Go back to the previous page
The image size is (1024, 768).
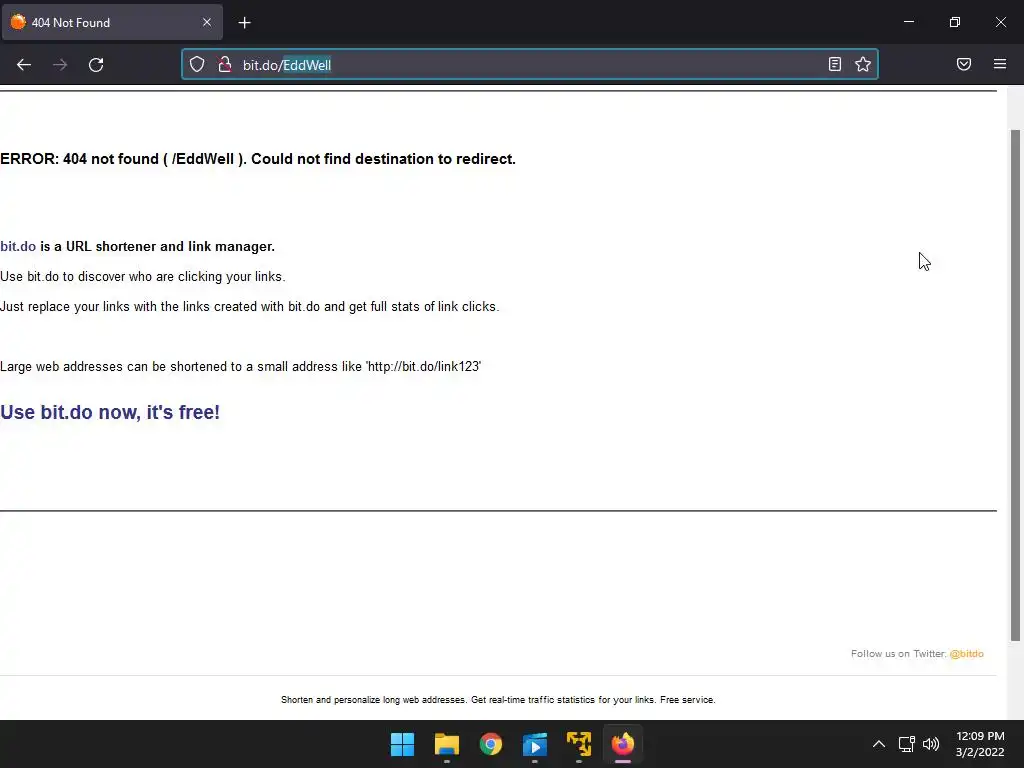coord(24,65)
